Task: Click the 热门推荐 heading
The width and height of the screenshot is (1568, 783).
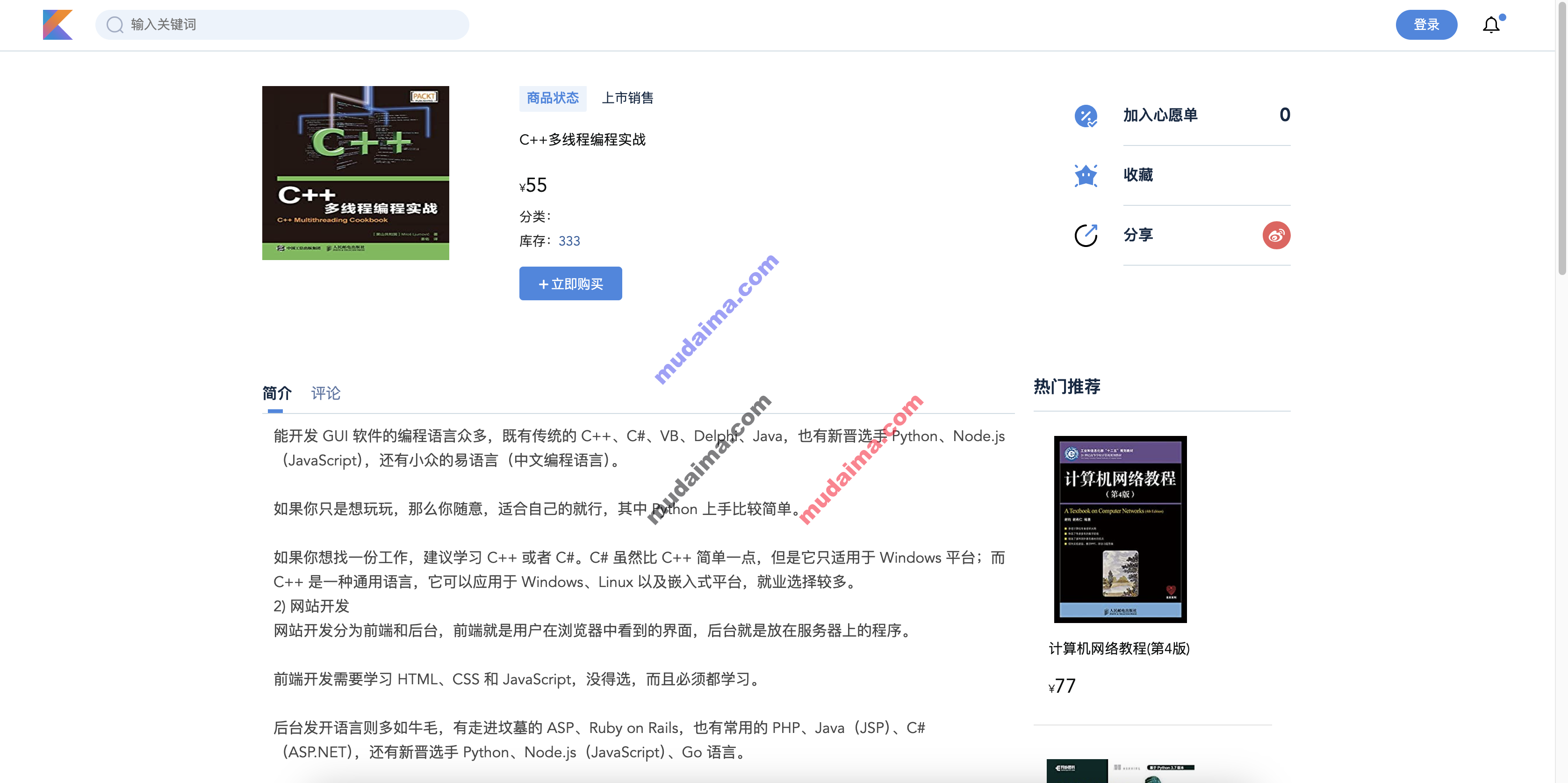Action: pyautogui.click(x=1066, y=387)
